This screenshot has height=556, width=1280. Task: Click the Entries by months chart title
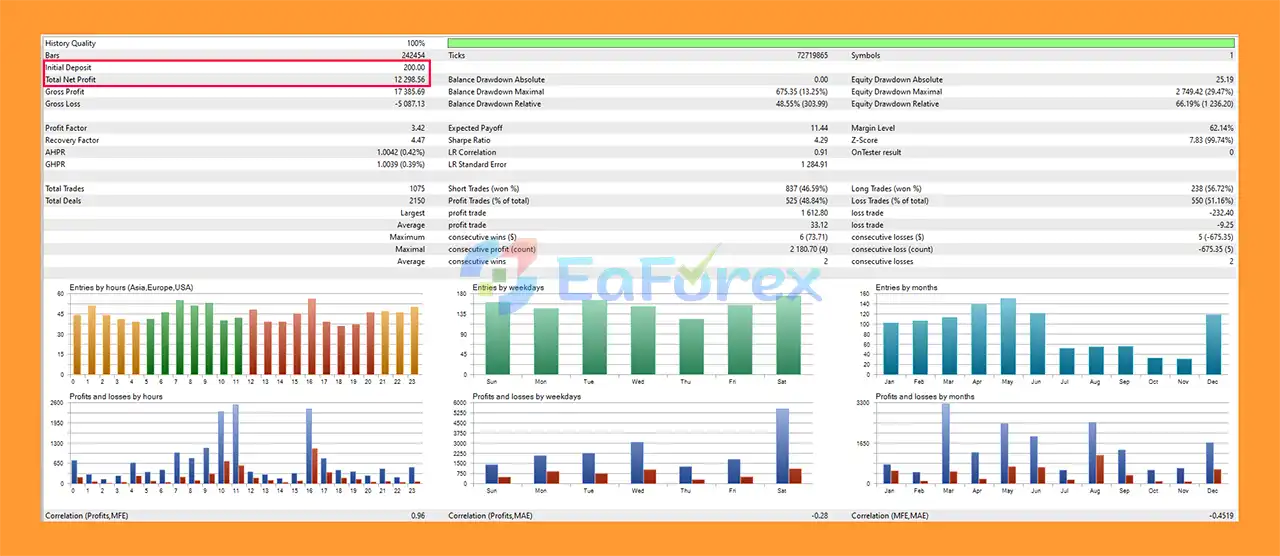[906, 287]
